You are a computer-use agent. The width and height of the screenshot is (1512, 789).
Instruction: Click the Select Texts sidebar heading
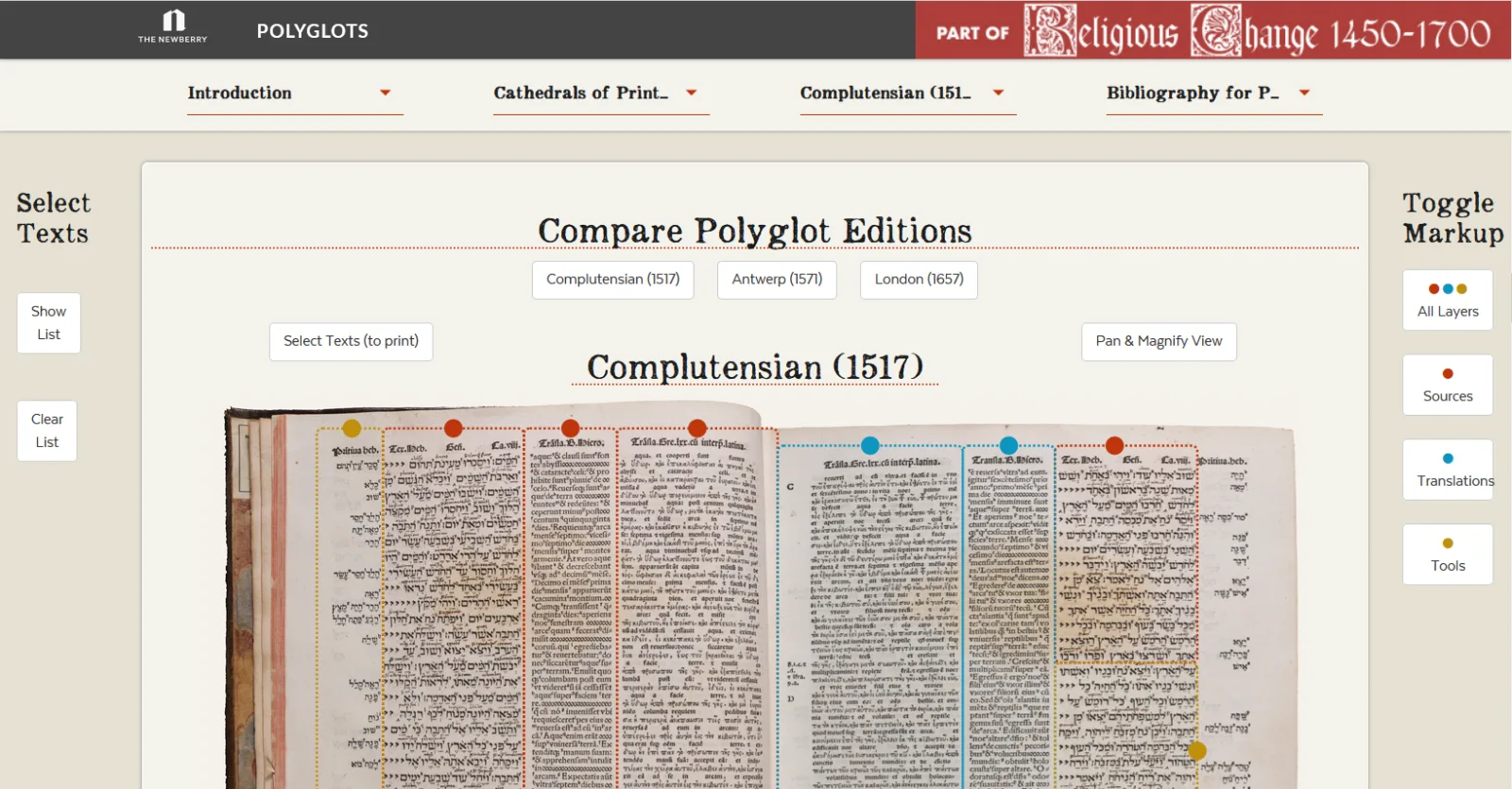point(53,217)
